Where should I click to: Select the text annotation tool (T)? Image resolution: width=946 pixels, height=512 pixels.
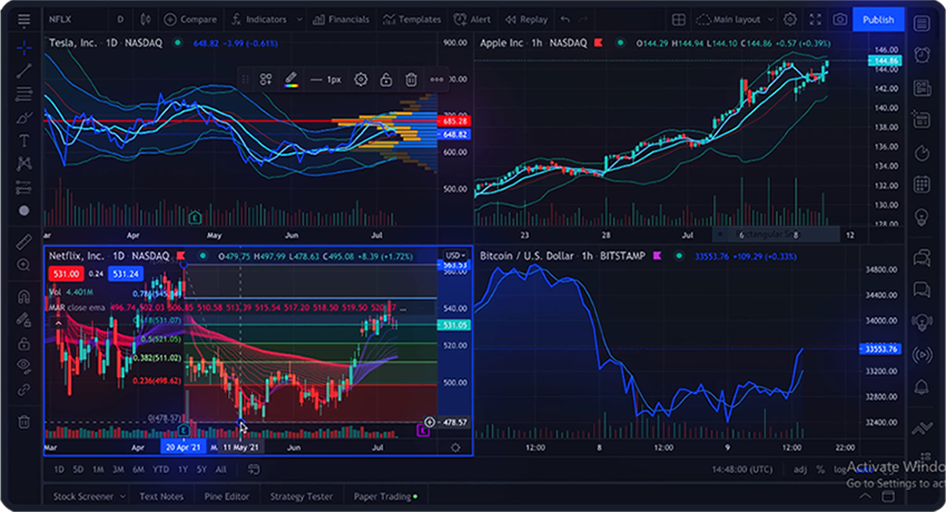pos(24,141)
